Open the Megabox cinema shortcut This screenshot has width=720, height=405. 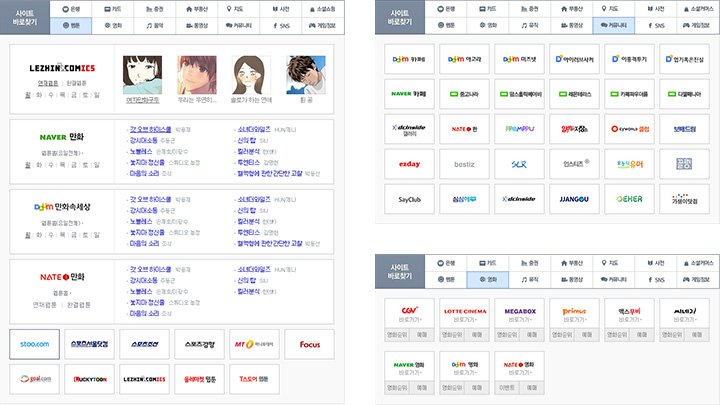[519, 312]
